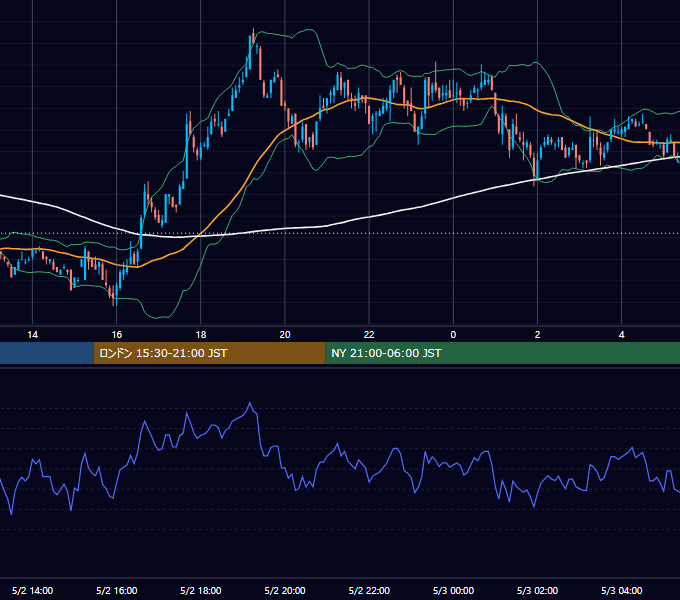Click the 5/2 22:00 indicator time label

(369, 590)
